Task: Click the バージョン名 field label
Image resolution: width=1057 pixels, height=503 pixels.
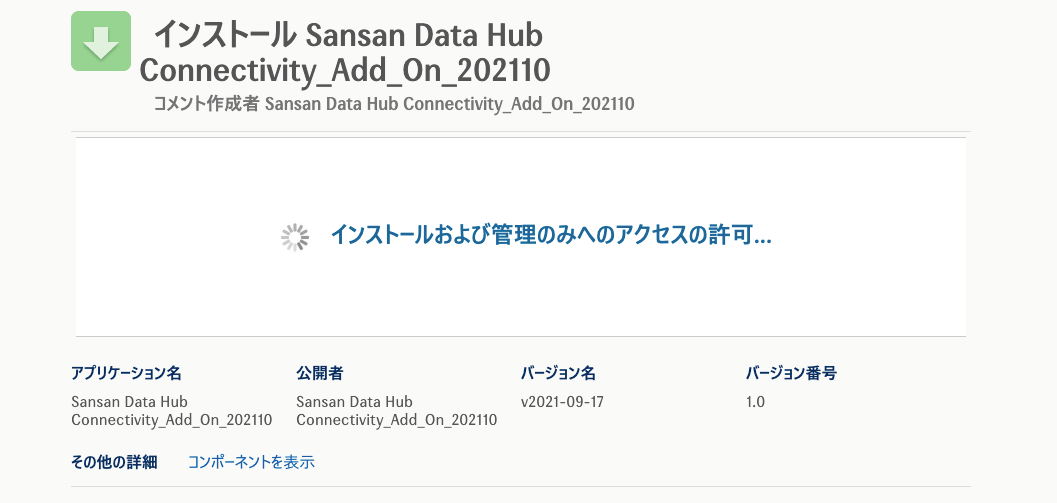Action: (558, 373)
